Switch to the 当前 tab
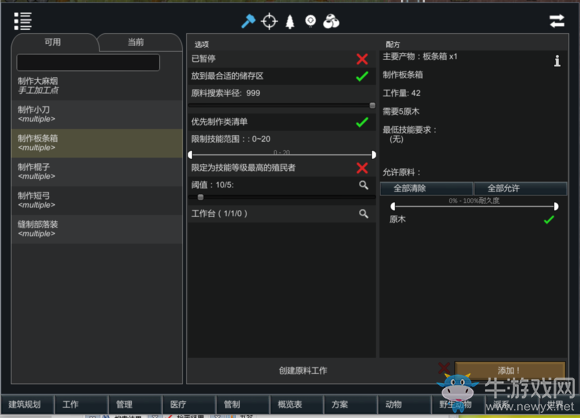Image resolution: width=580 pixels, height=418 pixels. 136,42
